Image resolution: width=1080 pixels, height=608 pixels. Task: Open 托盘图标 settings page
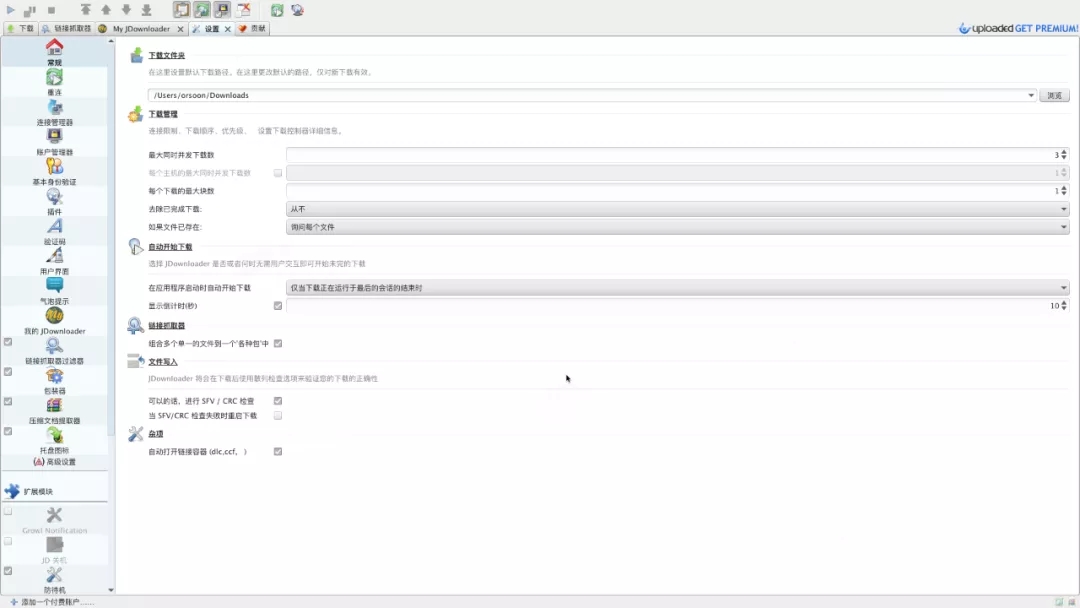(x=54, y=440)
